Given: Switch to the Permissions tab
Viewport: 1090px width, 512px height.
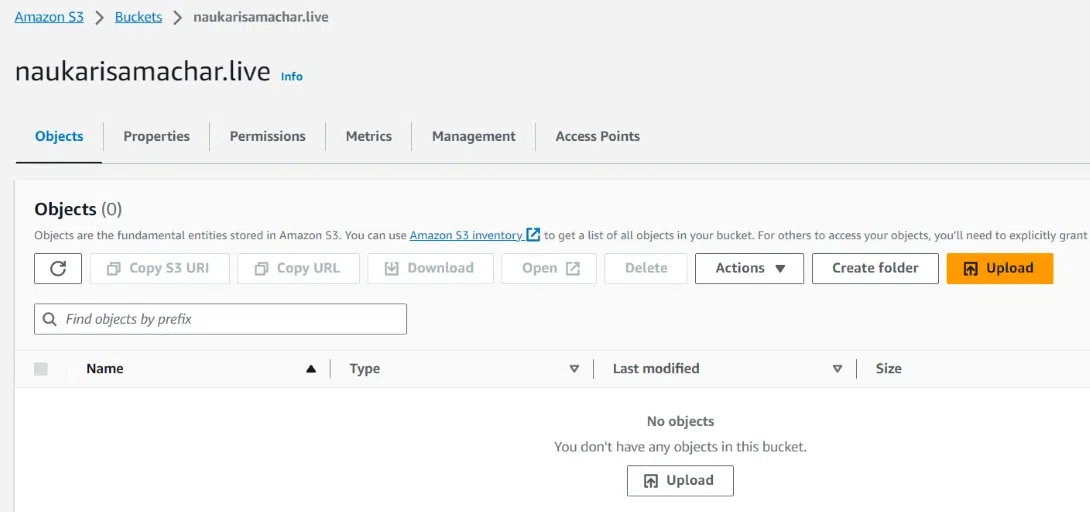Looking at the screenshot, I should 267,136.
